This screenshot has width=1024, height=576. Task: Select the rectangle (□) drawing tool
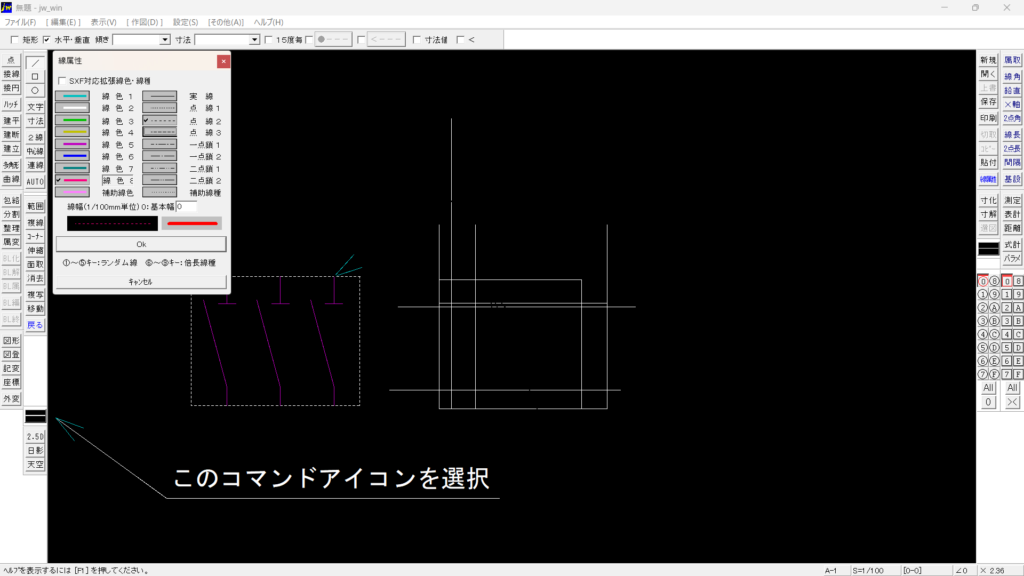(x=35, y=76)
